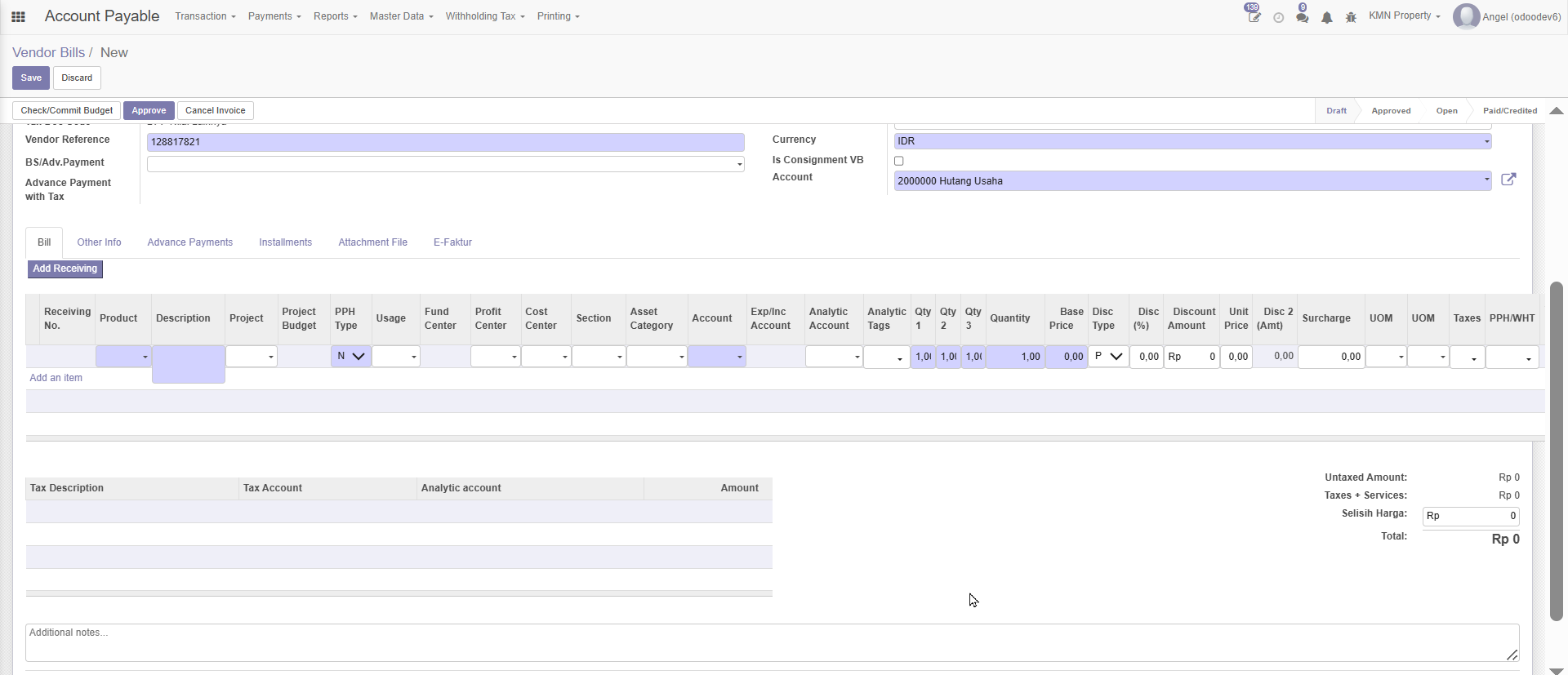The width and height of the screenshot is (1568, 675).
Task: Switch to the Attachment File tab
Action: pos(372,242)
